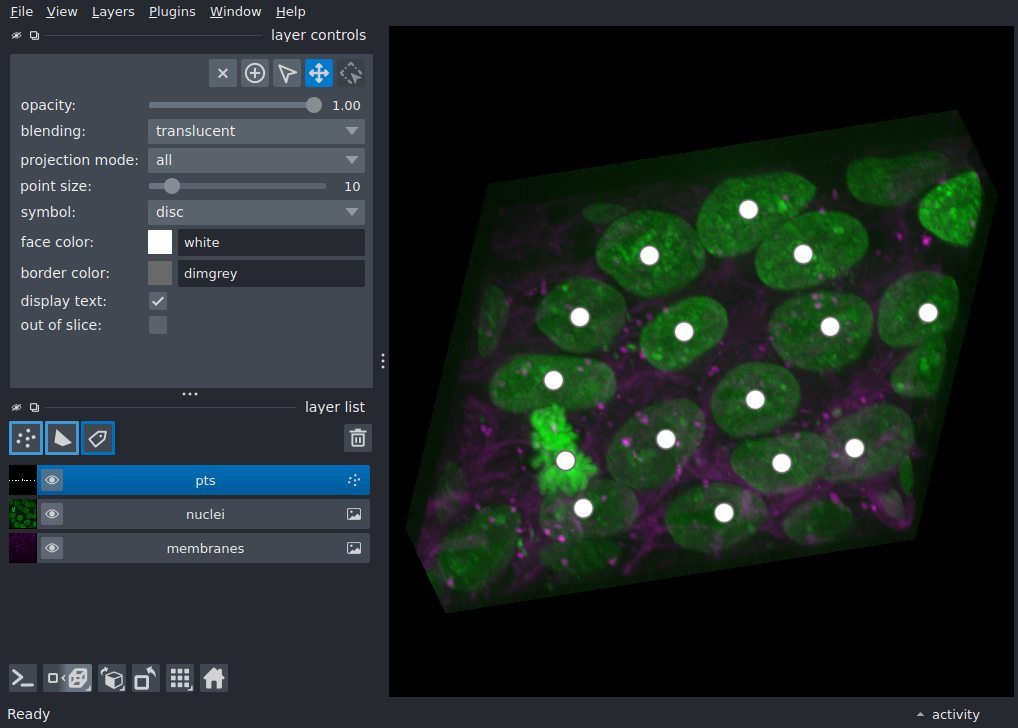
Task: Open the Layers menu
Action: click(x=113, y=12)
